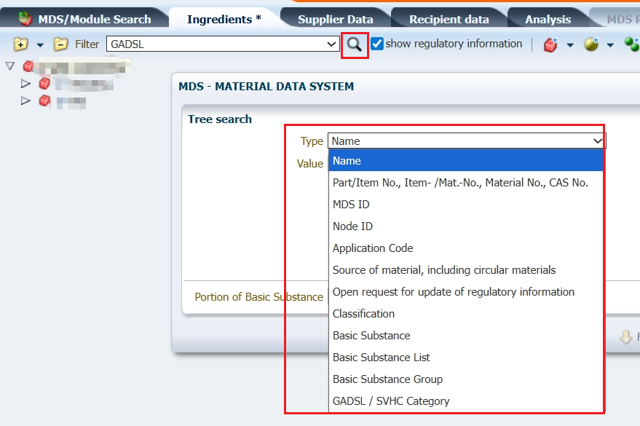The image size is (640, 426).
Task: Click the green spheres substance icon
Action: 632,44
